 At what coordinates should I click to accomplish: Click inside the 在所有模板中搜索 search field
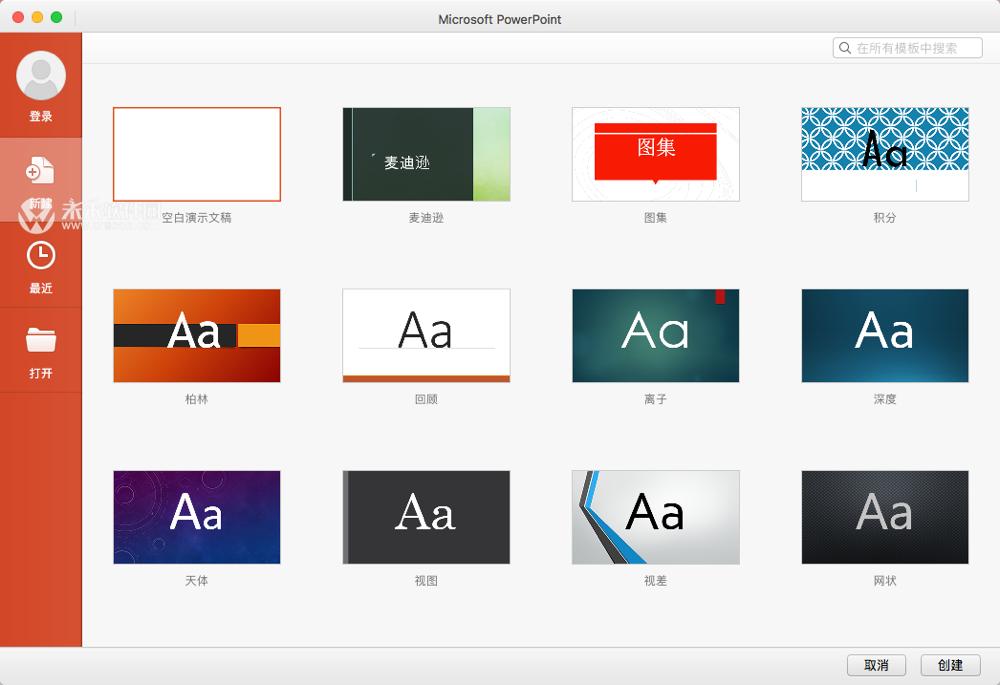(x=910, y=47)
